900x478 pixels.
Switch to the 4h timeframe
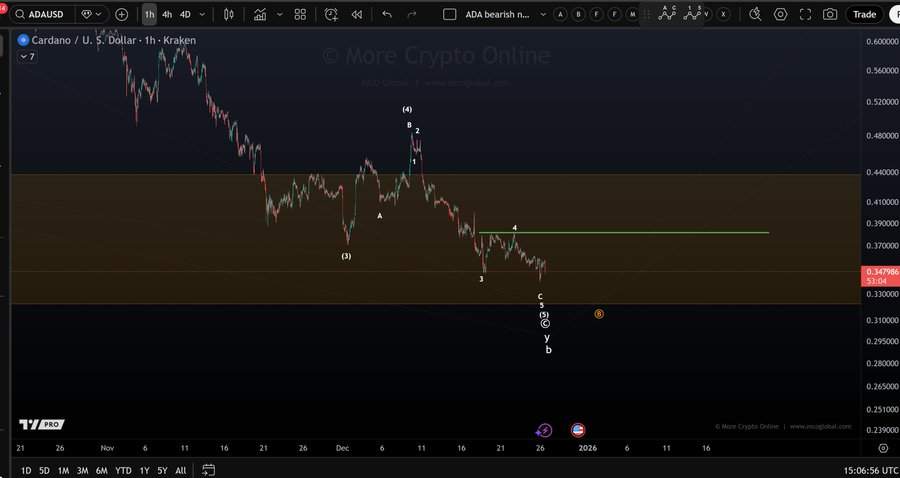pyautogui.click(x=167, y=14)
